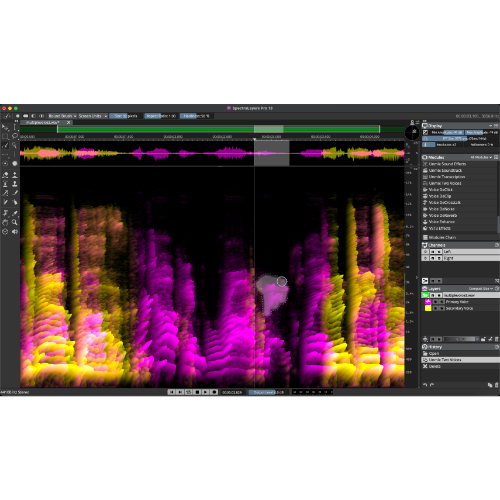The image size is (500, 500).
Task: Open the All Modules filter dropdown
Action: [x=481, y=157]
